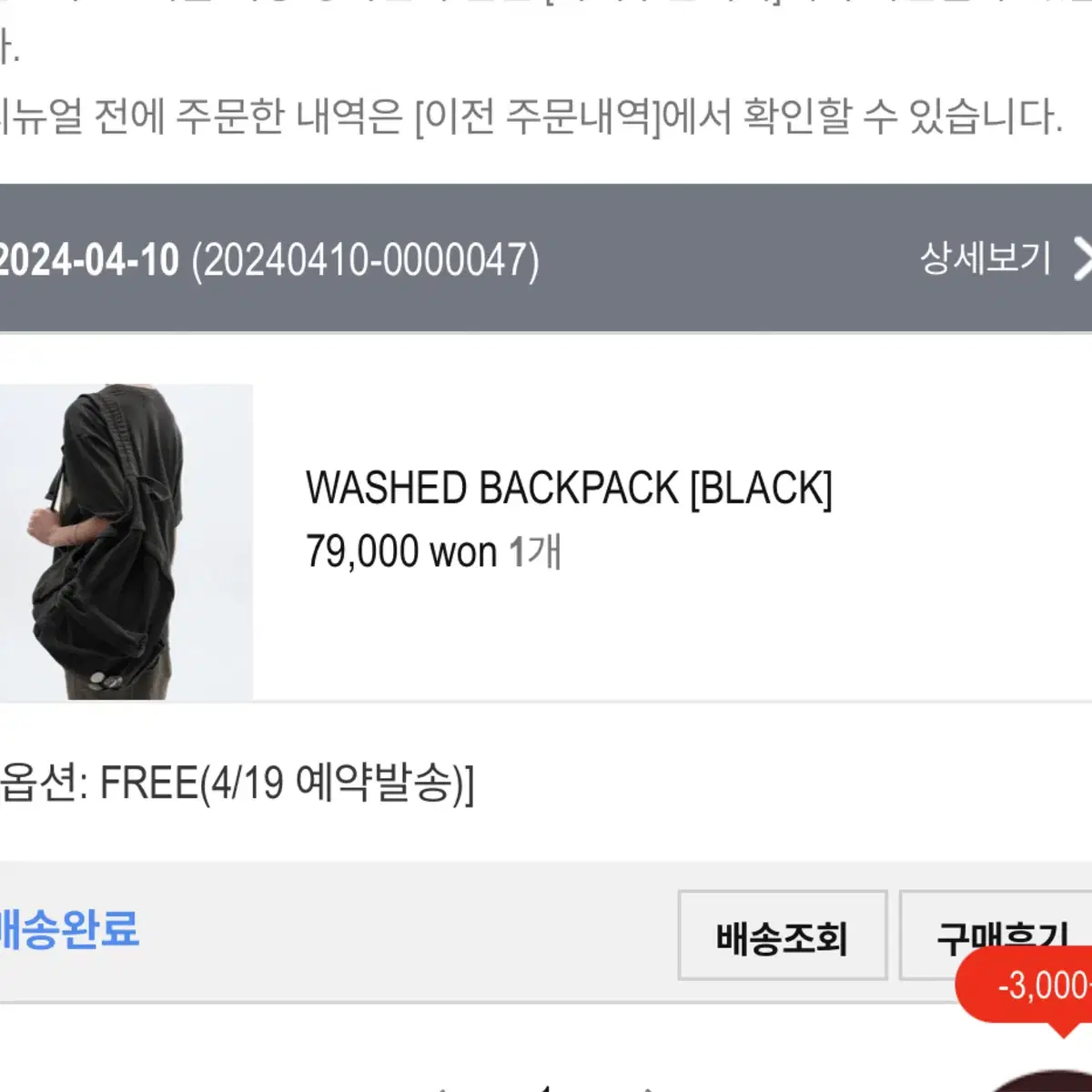
Task: Click the 배송조회 tracking button
Action: pyautogui.click(x=783, y=935)
